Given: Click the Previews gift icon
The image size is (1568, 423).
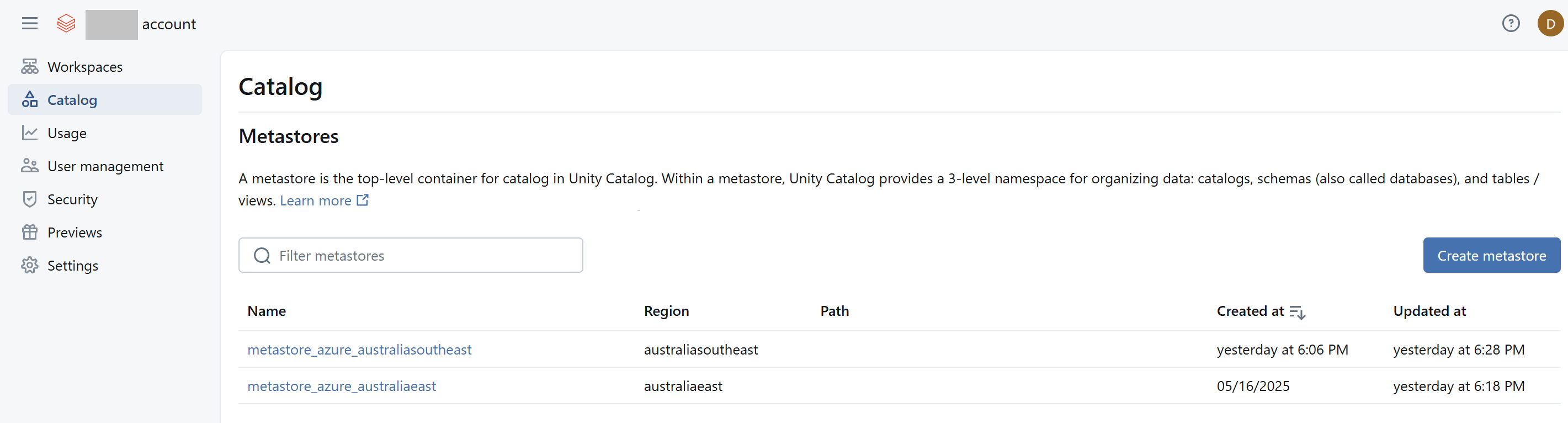Looking at the screenshot, I should [29, 232].
